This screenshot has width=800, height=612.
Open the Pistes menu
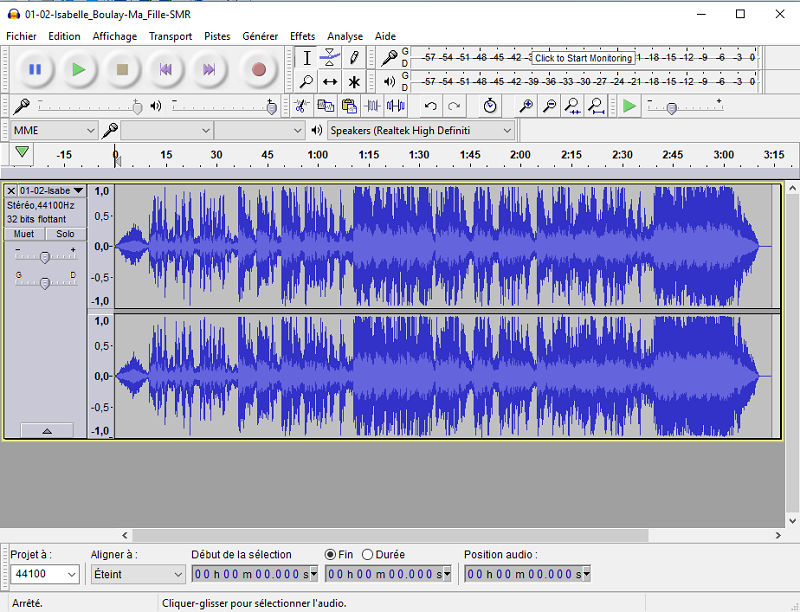pyautogui.click(x=217, y=36)
